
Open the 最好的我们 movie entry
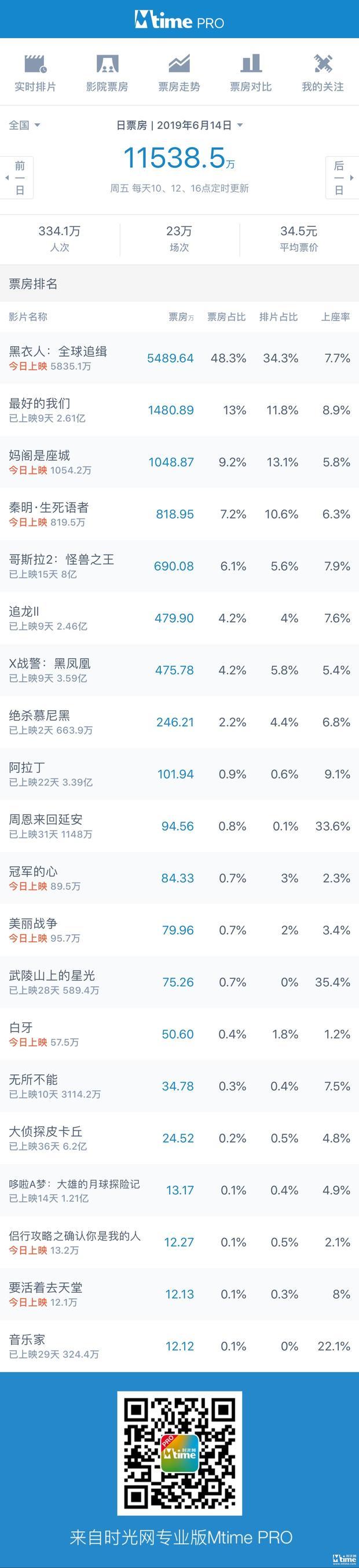coord(179,410)
